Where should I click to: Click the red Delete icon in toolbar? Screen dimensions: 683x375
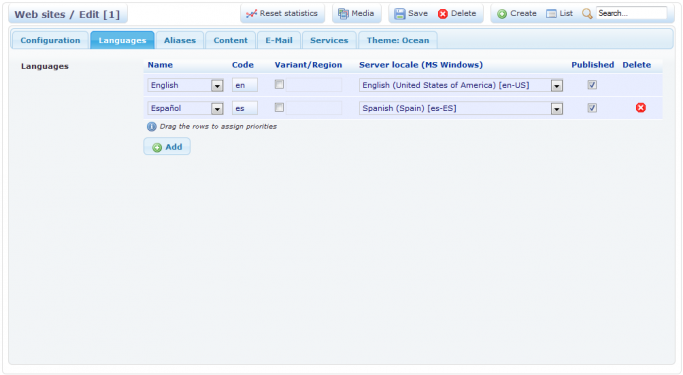(x=443, y=14)
